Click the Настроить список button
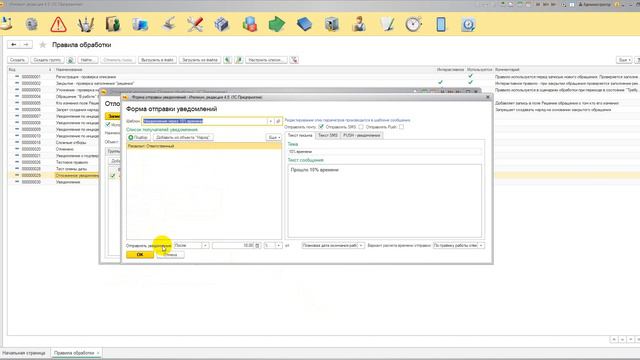The height and width of the screenshot is (360, 640). pos(266,60)
